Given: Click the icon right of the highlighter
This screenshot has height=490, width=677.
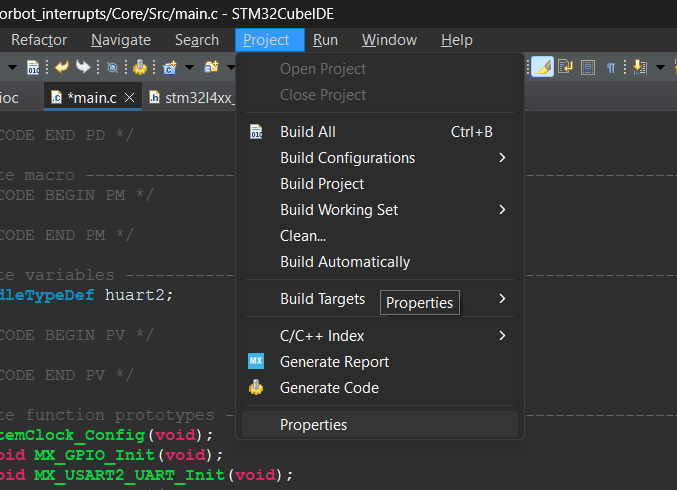Looking at the screenshot, I should tap(565, 67).
